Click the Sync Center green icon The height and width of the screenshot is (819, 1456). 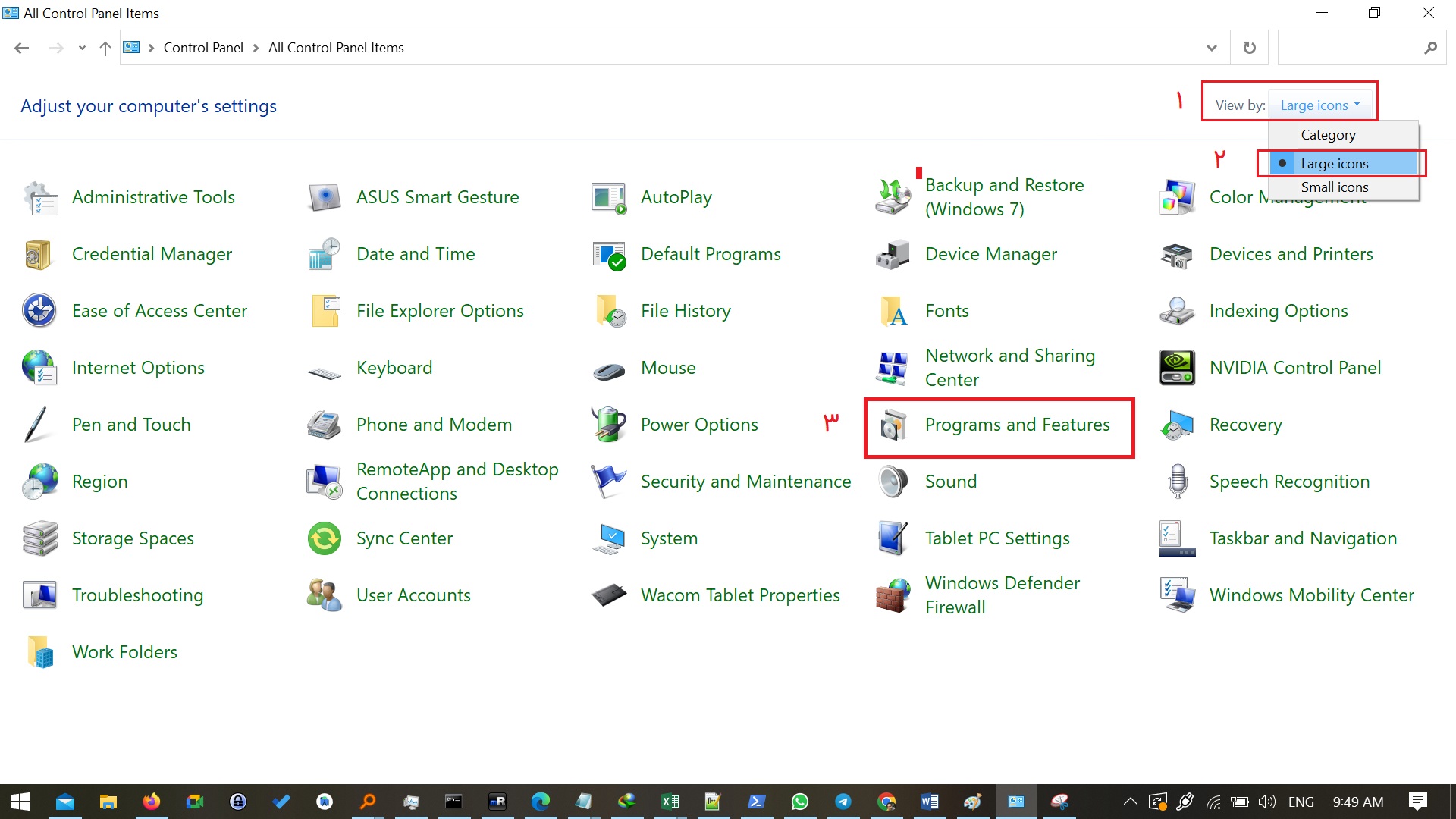[325, 538]
